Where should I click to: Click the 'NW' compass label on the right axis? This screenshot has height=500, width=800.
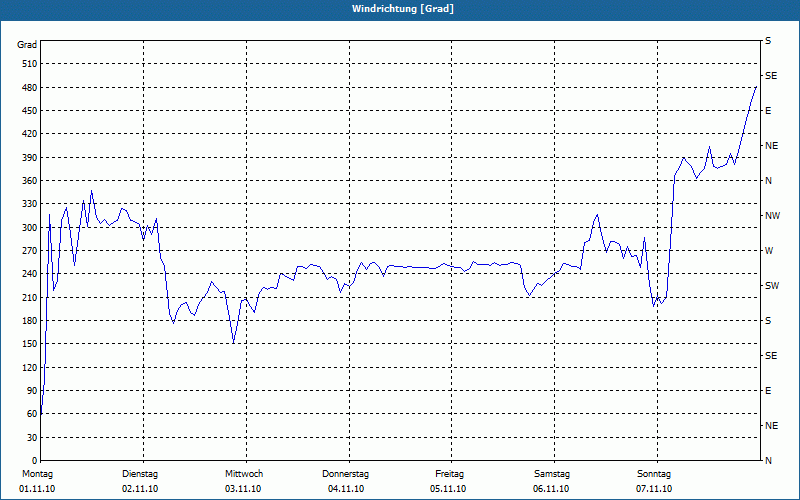(x=772, y=216)
